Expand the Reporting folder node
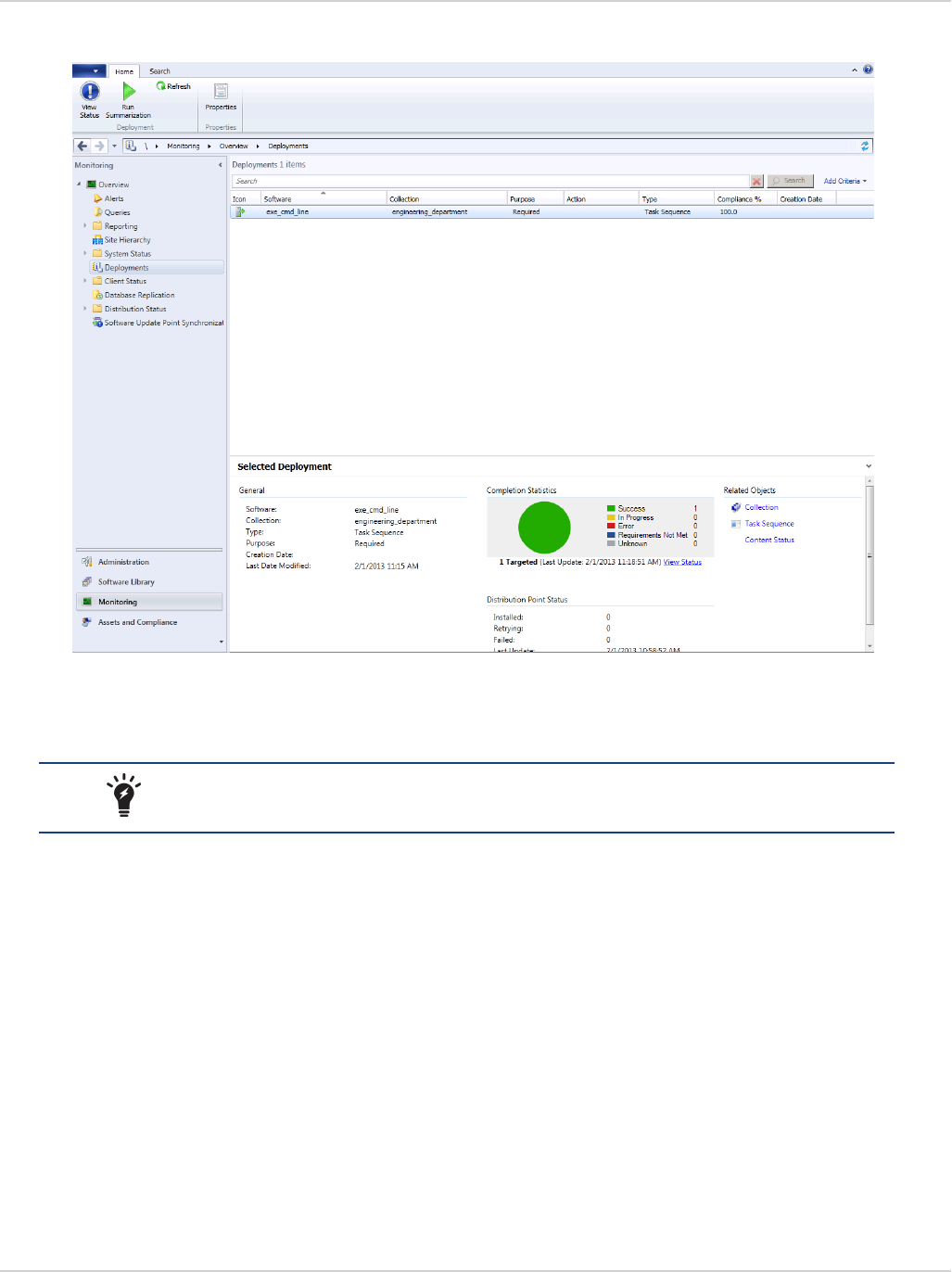The height and width of the screenshot is (1272, 952). (x=85, y=225)
